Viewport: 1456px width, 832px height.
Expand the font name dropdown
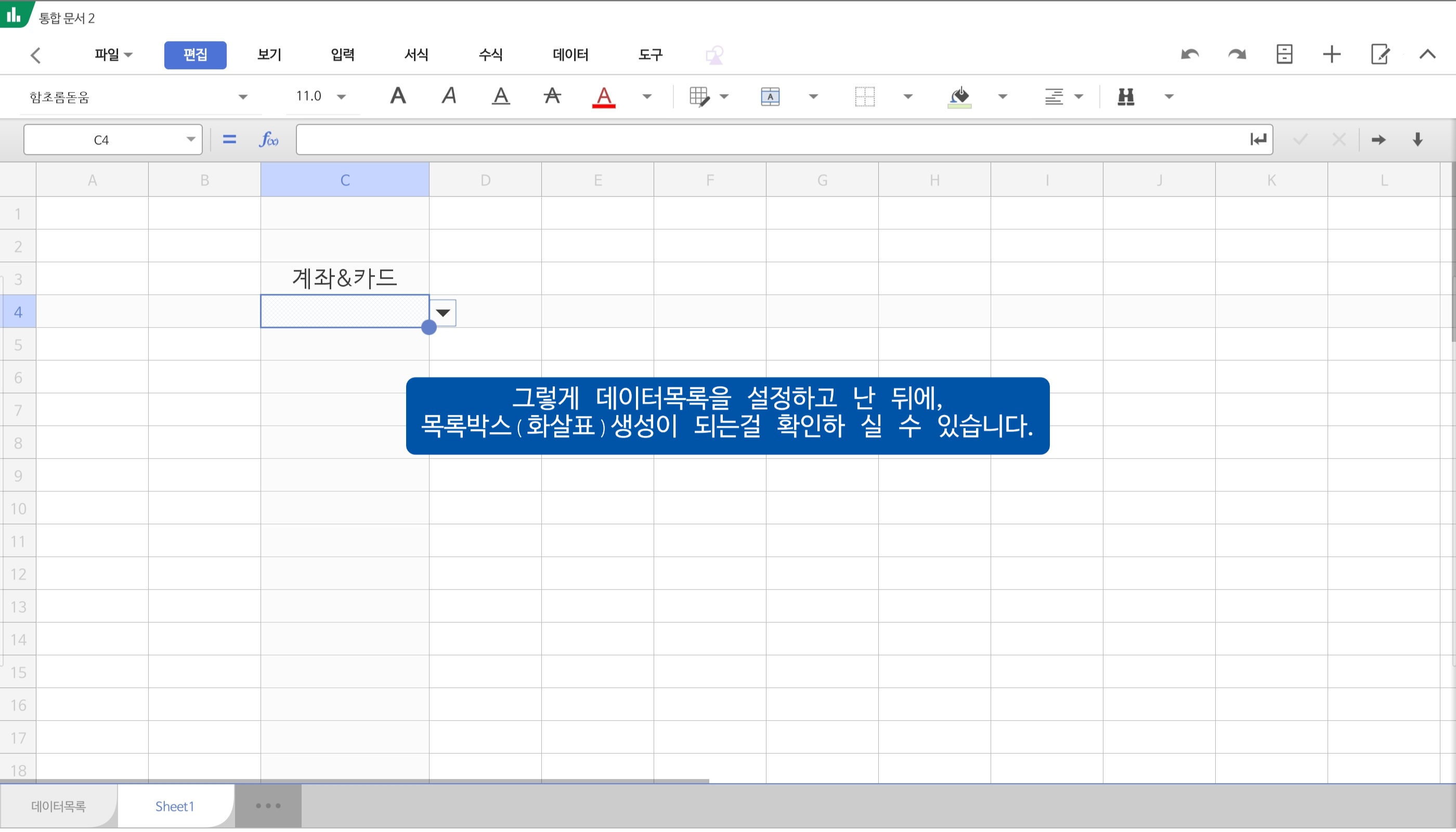pos(243,97)
